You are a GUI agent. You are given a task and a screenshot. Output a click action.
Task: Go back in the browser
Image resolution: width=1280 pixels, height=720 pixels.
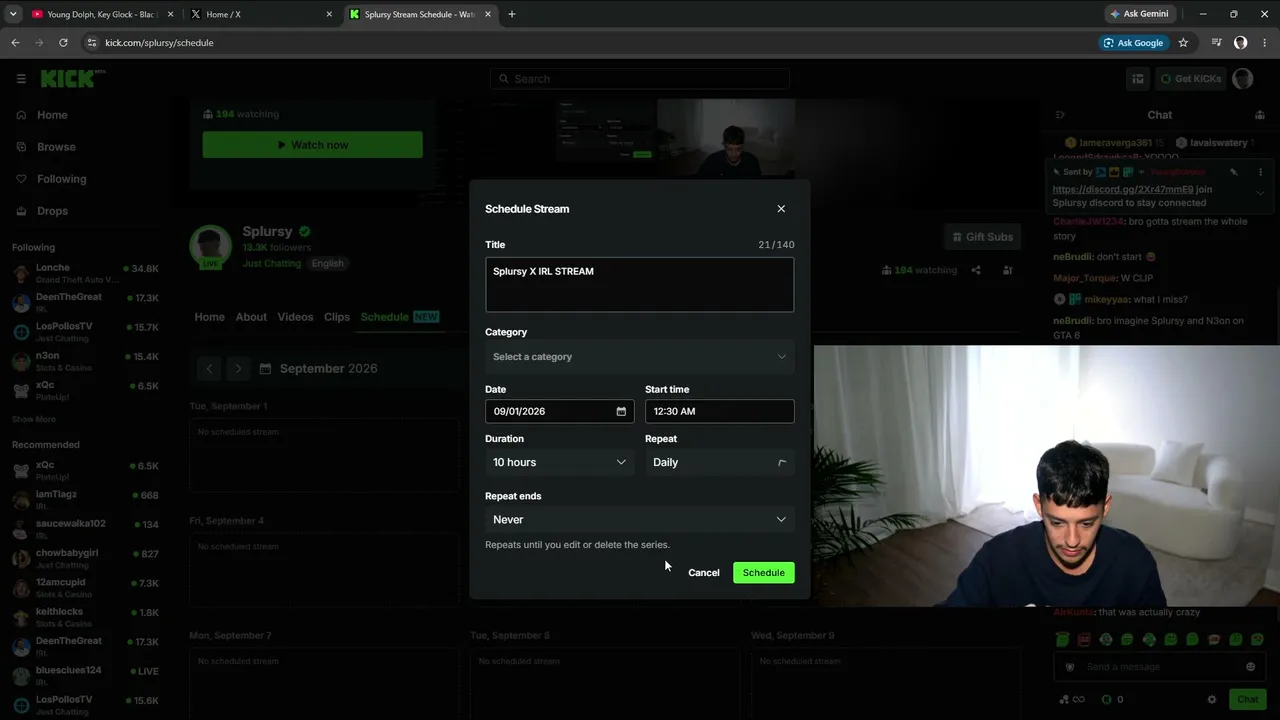click(x=15, y=43)
